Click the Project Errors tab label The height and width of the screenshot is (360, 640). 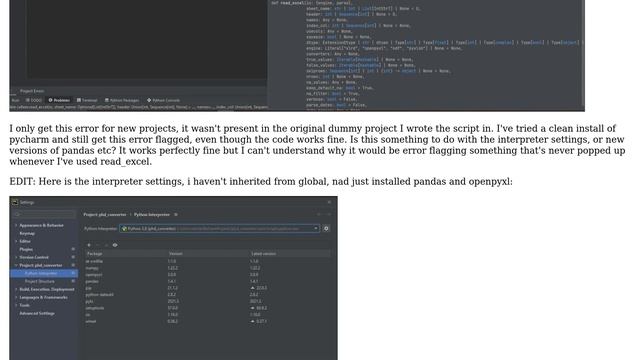tap(32, 91)
